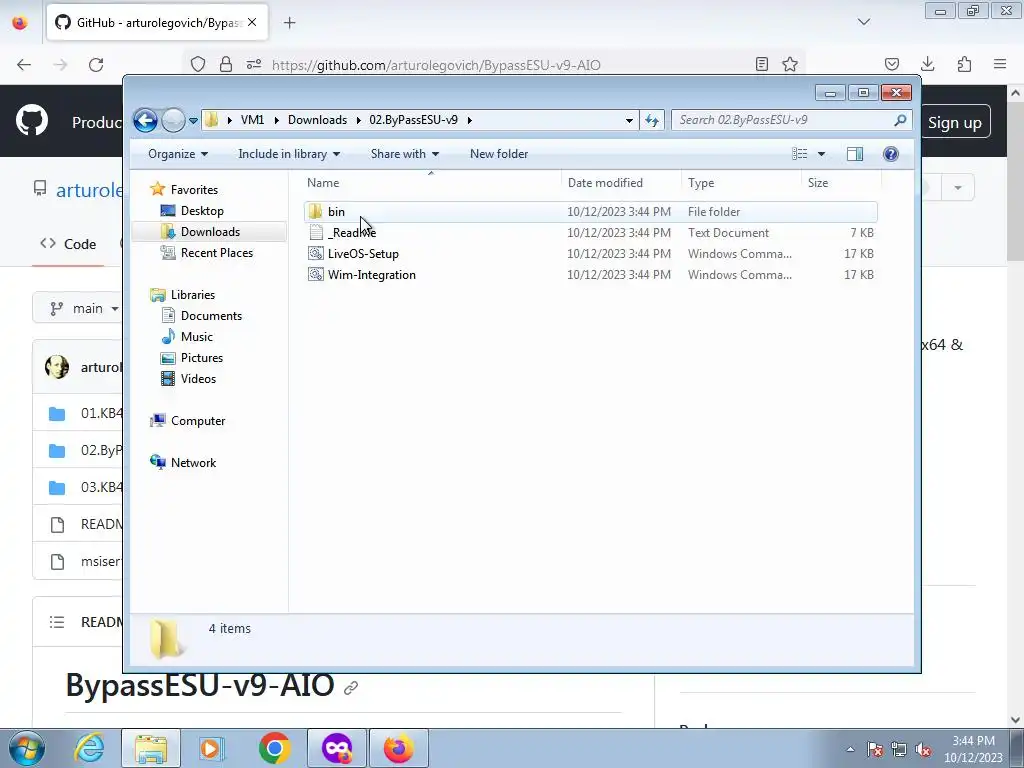Viewport: 1024px width, 768px height.
Task: Open Firefox downloads panel
Action: click(x=927, y=64)
